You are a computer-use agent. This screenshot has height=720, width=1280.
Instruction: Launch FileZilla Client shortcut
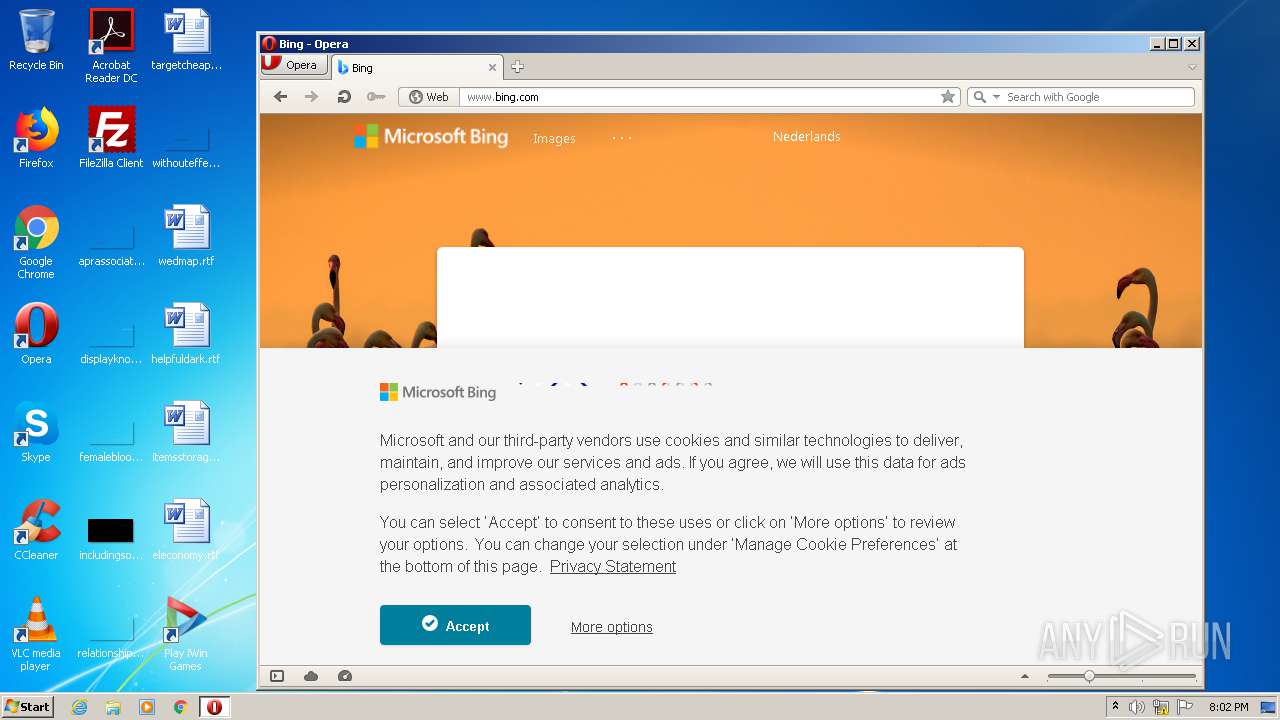coord(111,138)
